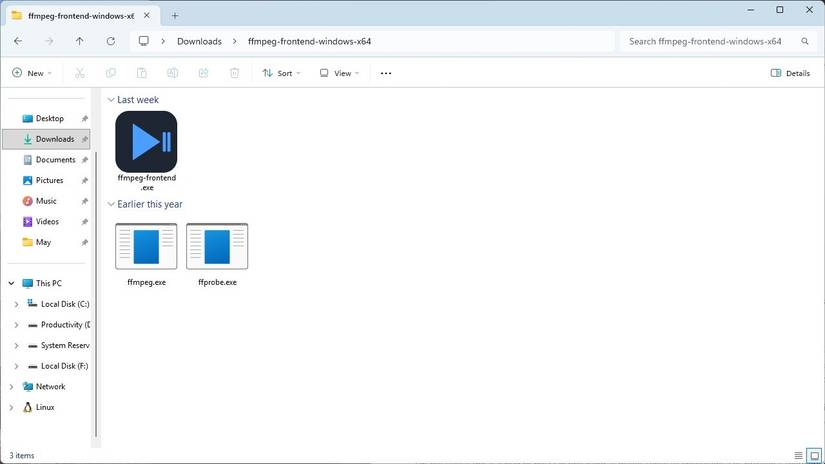The height and width of the screenshot is (464, 825).
Task: Collapse the Last week group
Action: pyautogui.click(x=111, y=99)
